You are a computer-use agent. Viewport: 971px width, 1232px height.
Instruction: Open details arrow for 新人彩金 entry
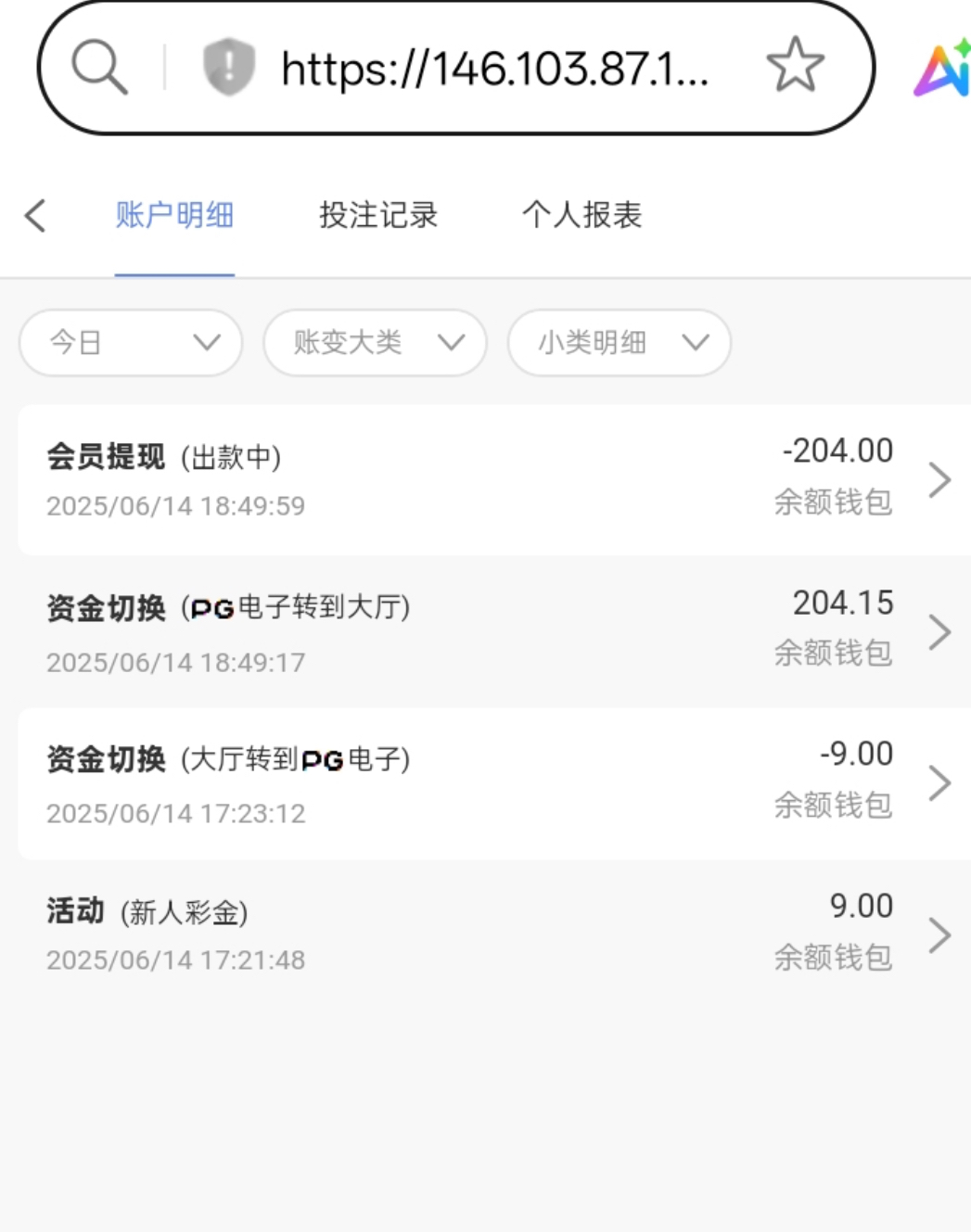tap(939, 935)
